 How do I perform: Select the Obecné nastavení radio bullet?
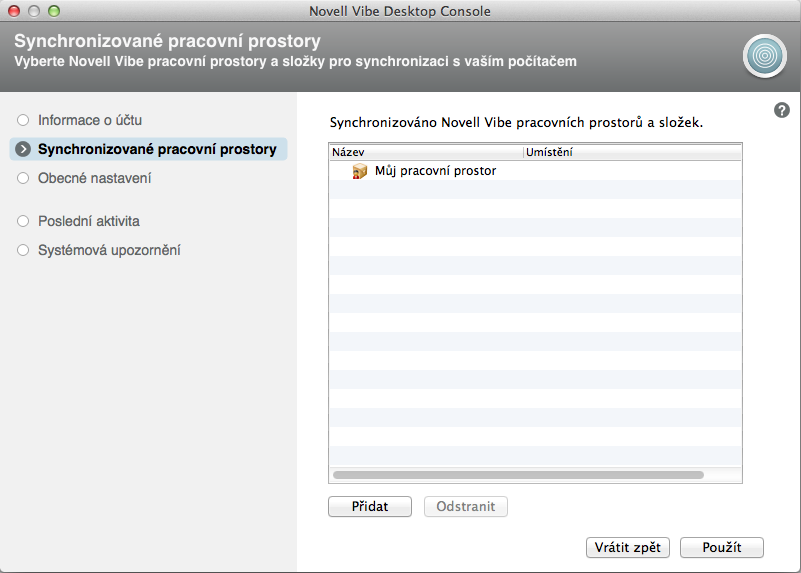[23, 179]
